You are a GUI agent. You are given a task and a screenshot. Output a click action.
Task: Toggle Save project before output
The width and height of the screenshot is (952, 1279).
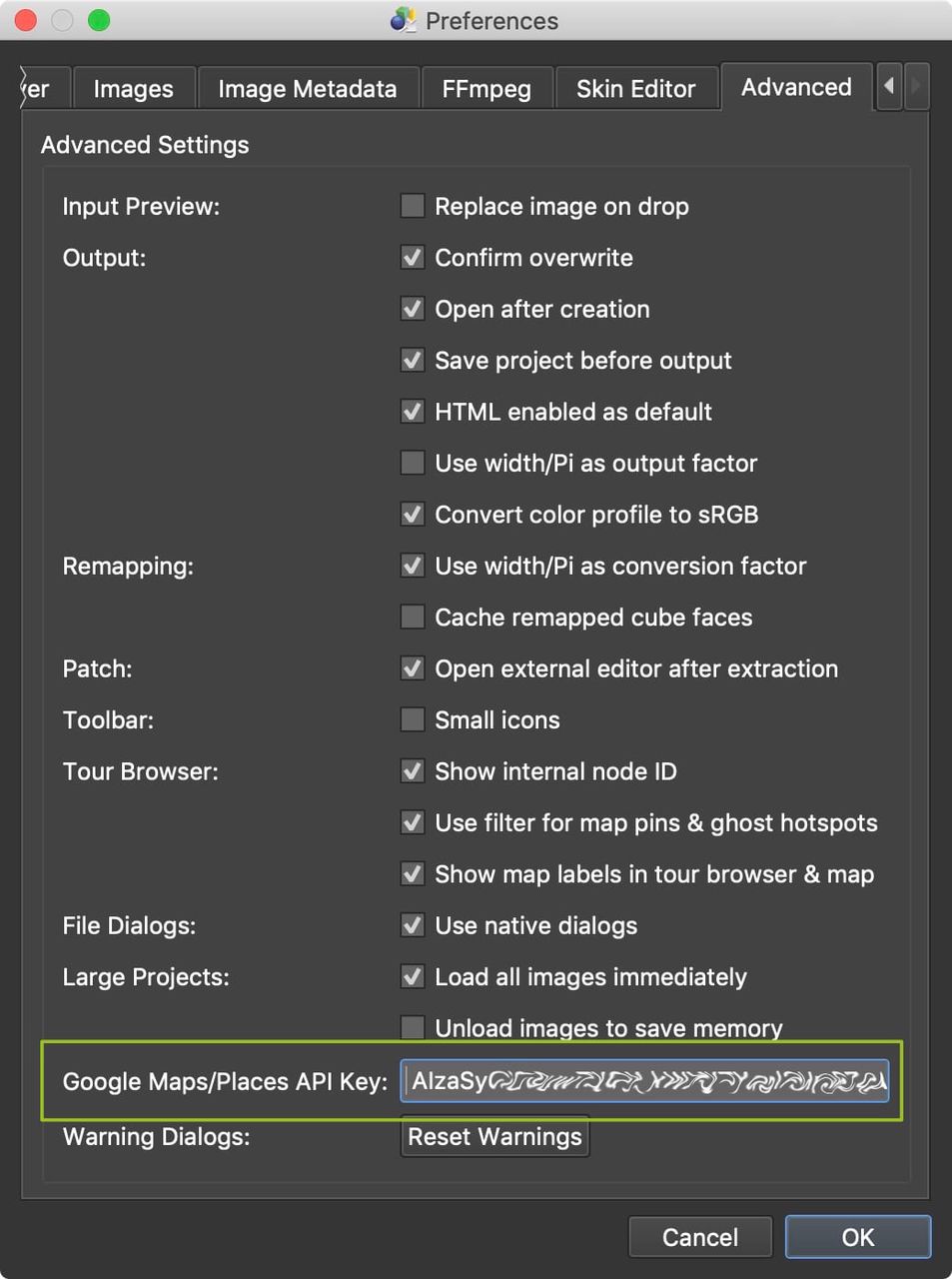pyautogui.click(x=412, y=360)
